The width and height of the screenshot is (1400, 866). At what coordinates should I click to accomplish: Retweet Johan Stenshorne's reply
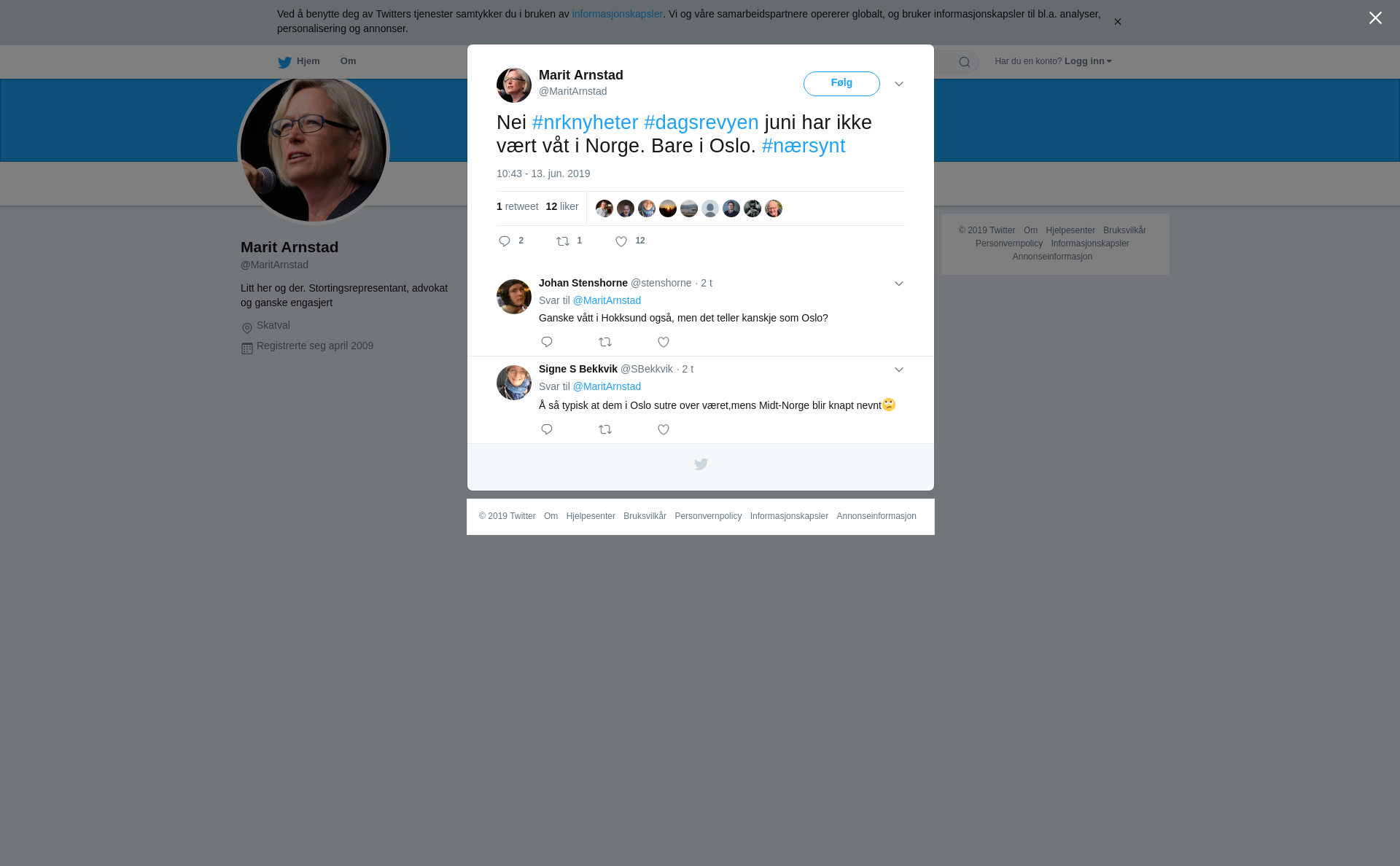(605, 342)
